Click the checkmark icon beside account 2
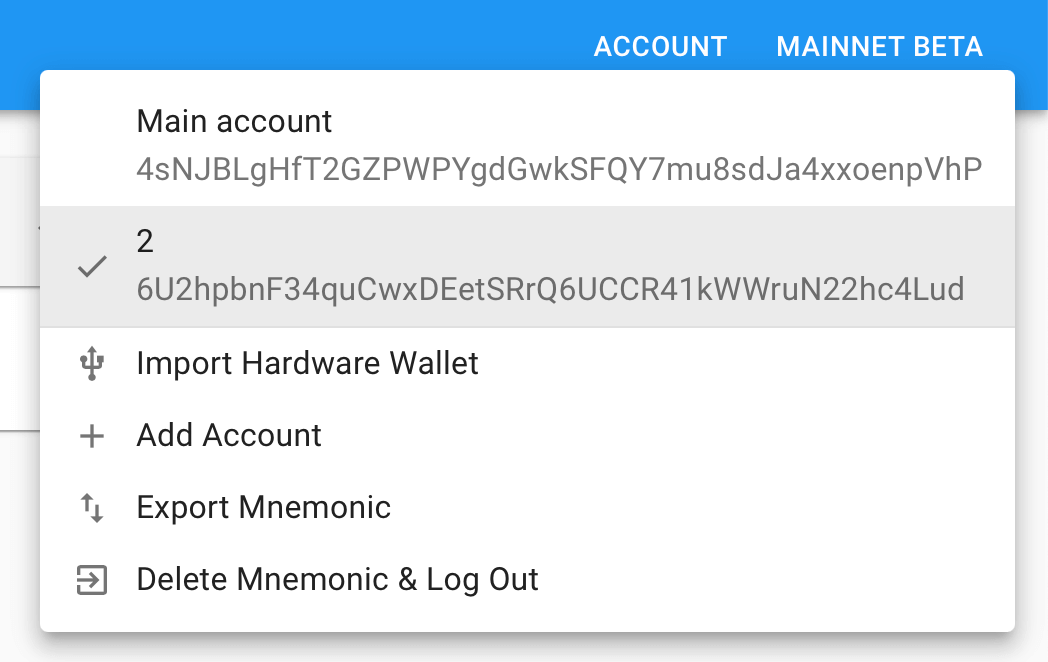 tap(92, 266)
